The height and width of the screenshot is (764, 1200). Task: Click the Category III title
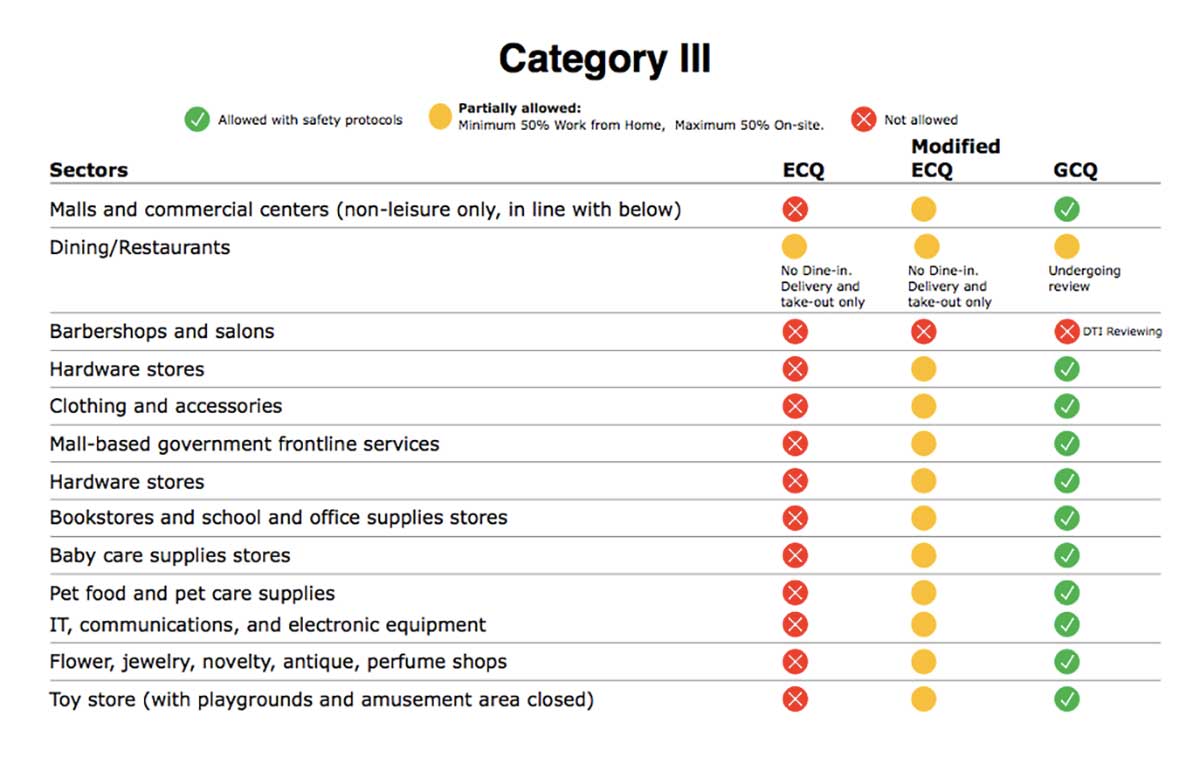tap(604, 59)
